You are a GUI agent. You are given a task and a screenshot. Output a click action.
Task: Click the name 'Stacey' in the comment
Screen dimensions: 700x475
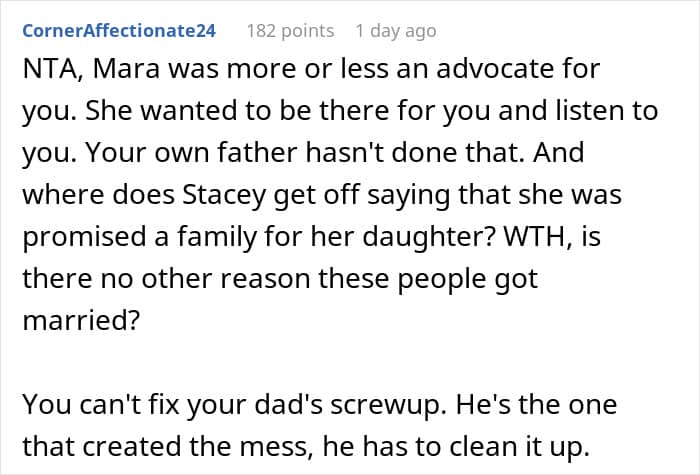click(x=224, y=195)
